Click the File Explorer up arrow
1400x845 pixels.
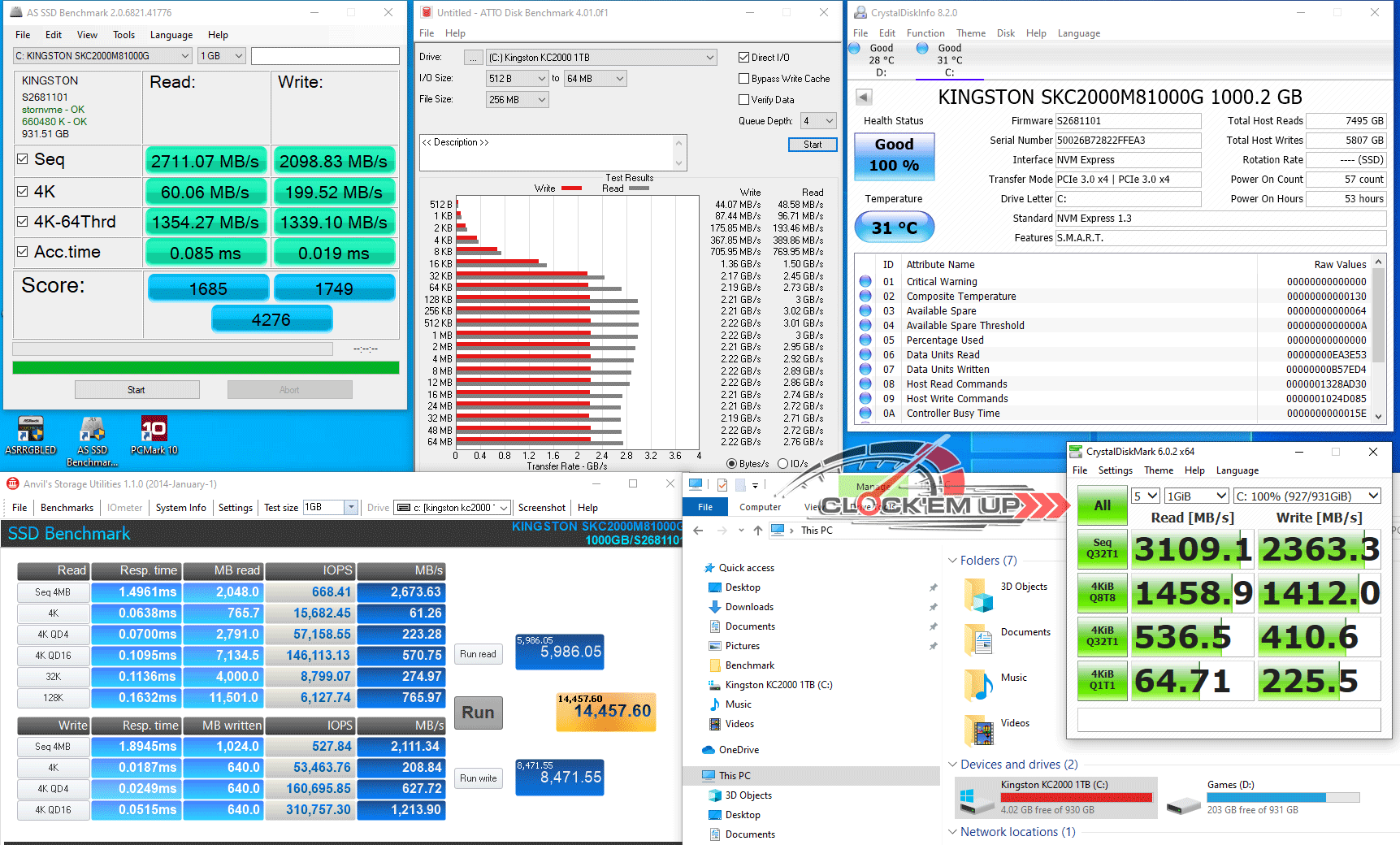[x=757, y=531]
